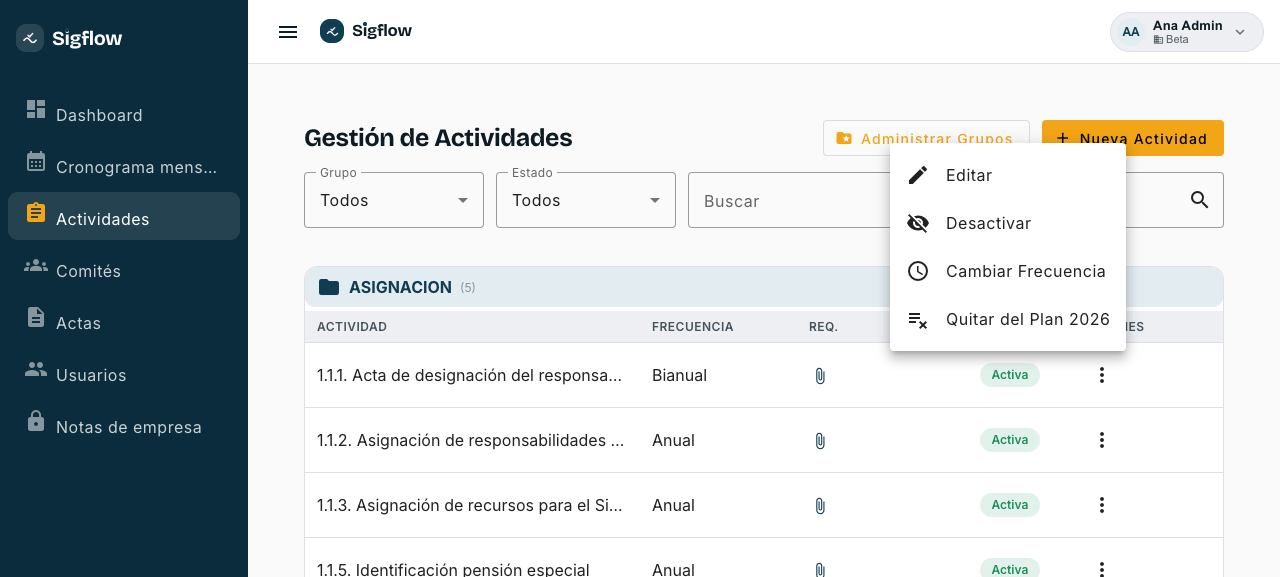Click the Actas document icon
Screen dimensions: 1280x577
[36, 317]
